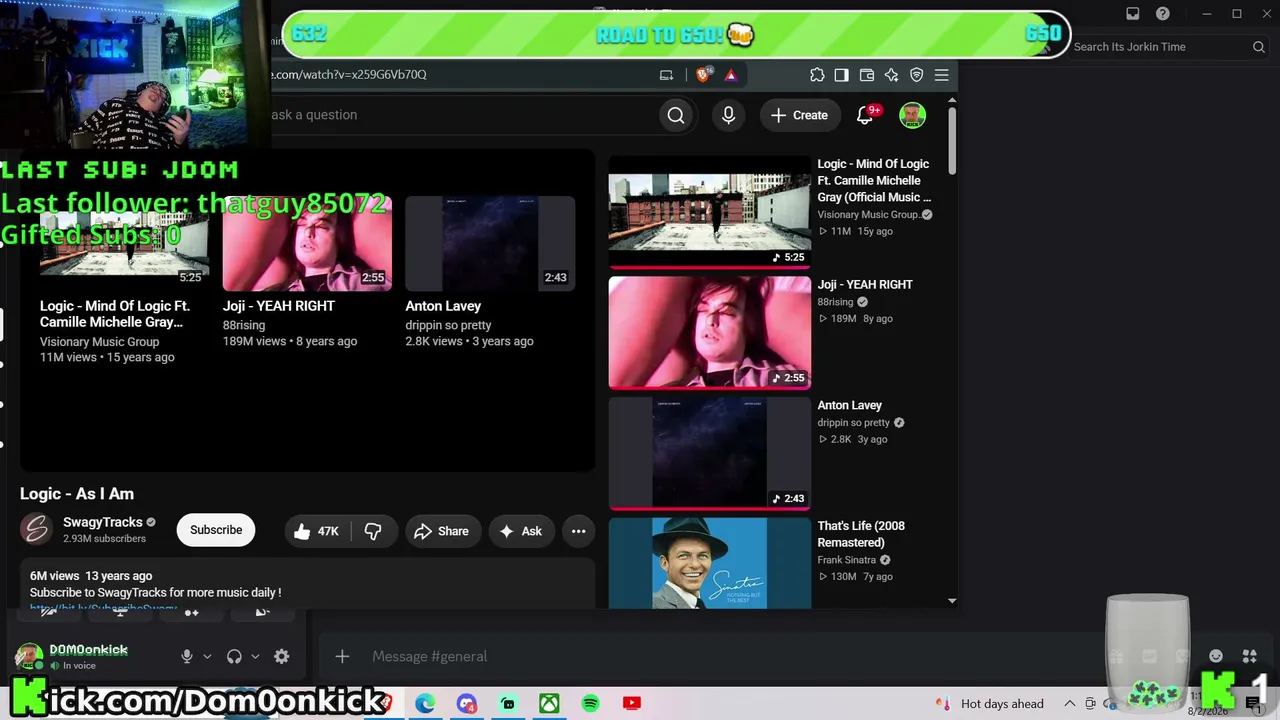Viewport: 1280px width, 720px height.
Task: Open the browser extensions puzzle icon
Action: click(817, 75)
